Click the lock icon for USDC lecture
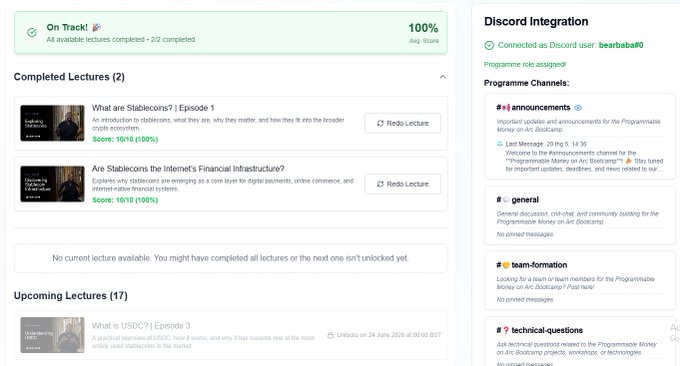Viewport: 680px width, 366px height. coord(330,335)
